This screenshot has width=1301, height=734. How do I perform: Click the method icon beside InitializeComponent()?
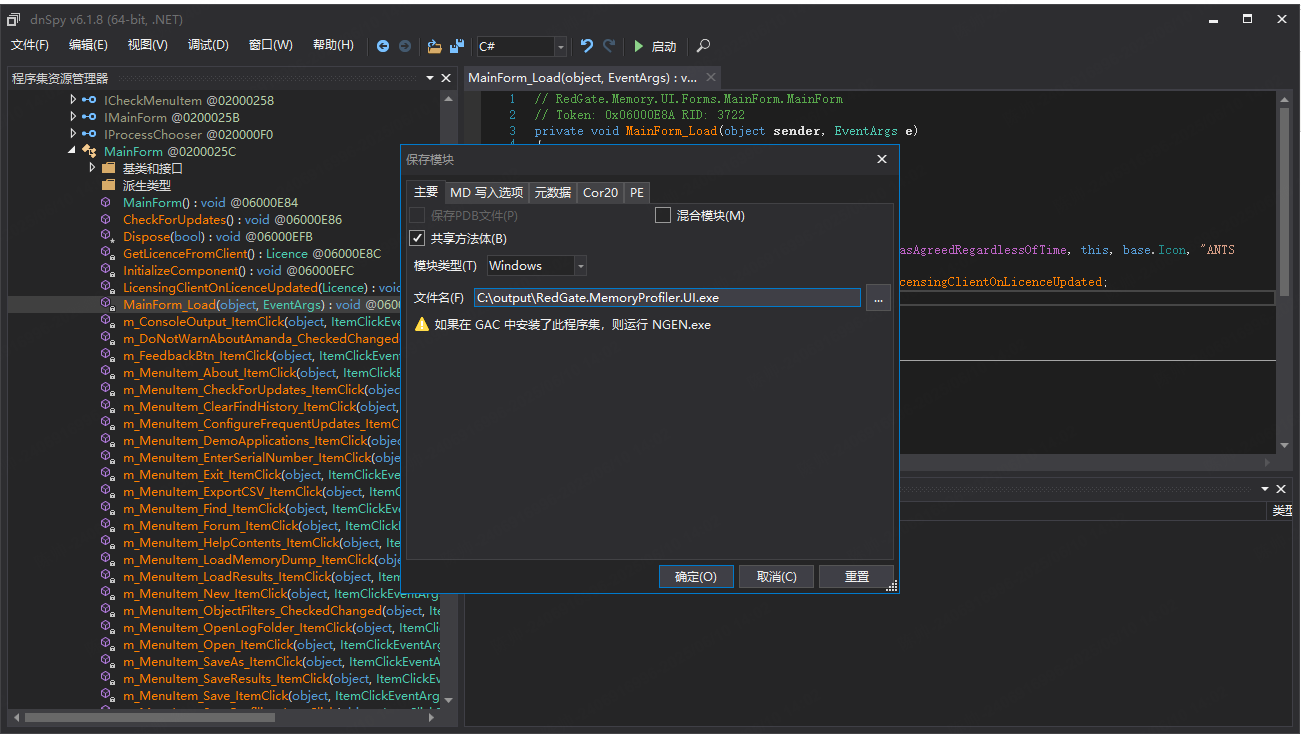click(107, 271)
